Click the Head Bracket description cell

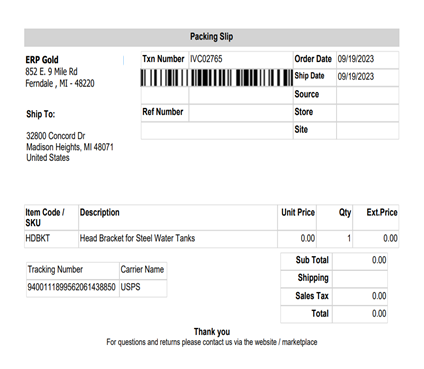pos(178,239)
